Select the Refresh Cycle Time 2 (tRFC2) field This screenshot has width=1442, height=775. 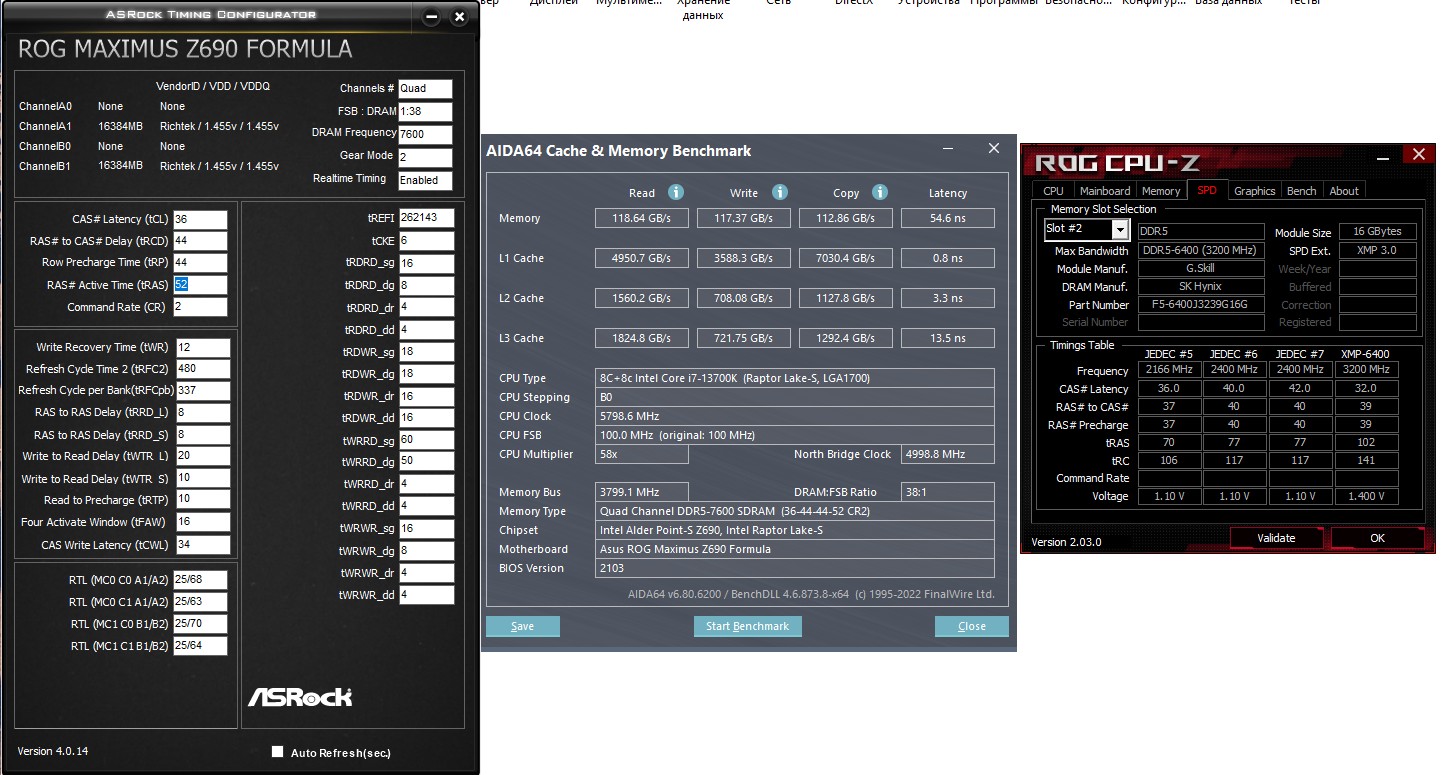pyautogui.click(x=203, y=369)
